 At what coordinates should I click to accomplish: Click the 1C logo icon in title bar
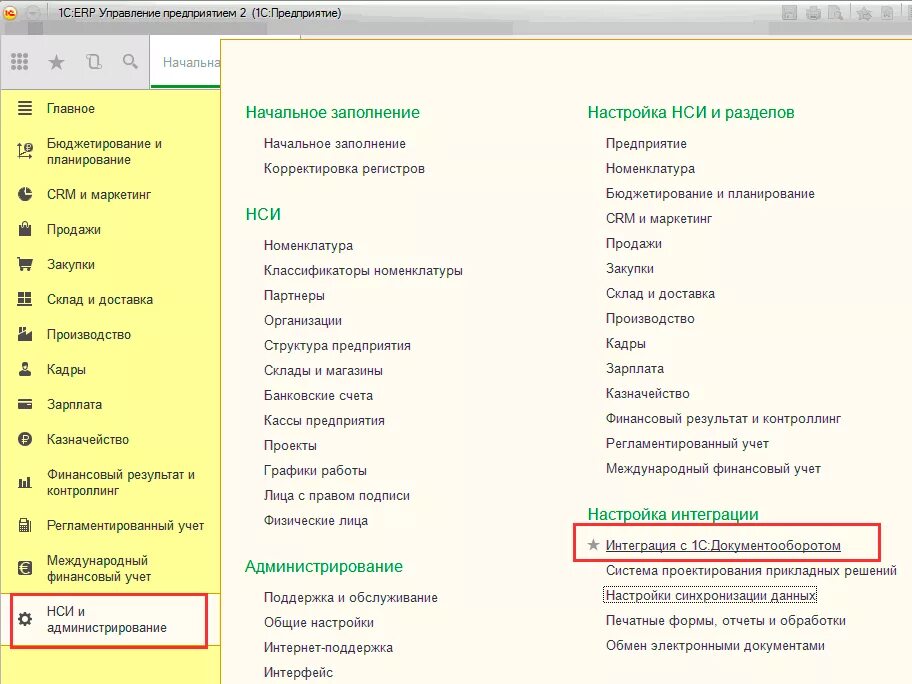(x=10, y=12)
